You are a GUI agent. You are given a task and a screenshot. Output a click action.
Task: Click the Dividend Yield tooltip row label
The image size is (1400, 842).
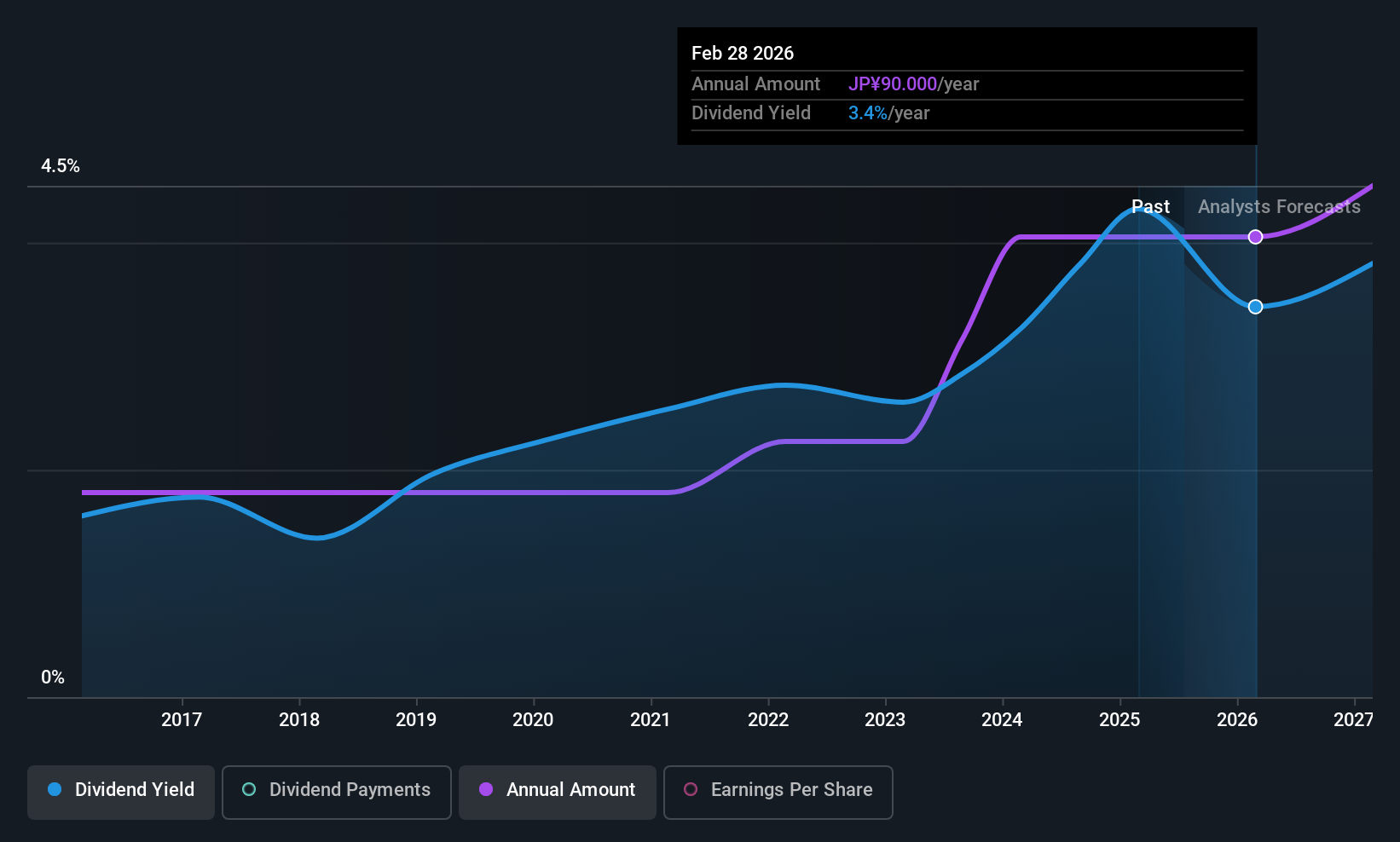tap(751, 113)
